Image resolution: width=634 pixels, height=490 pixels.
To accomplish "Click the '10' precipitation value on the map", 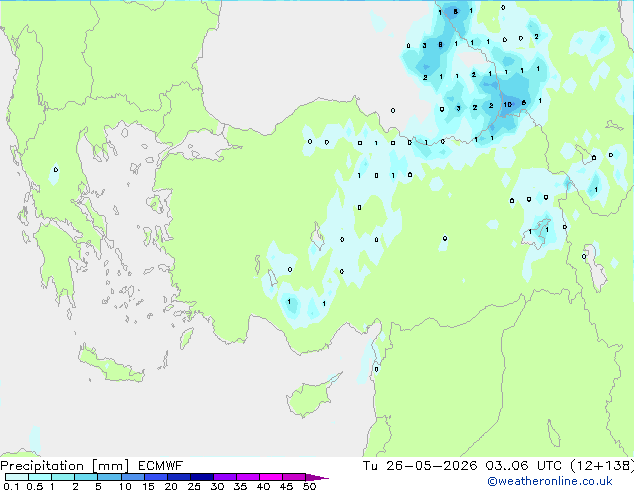I will tap(507, 105).
